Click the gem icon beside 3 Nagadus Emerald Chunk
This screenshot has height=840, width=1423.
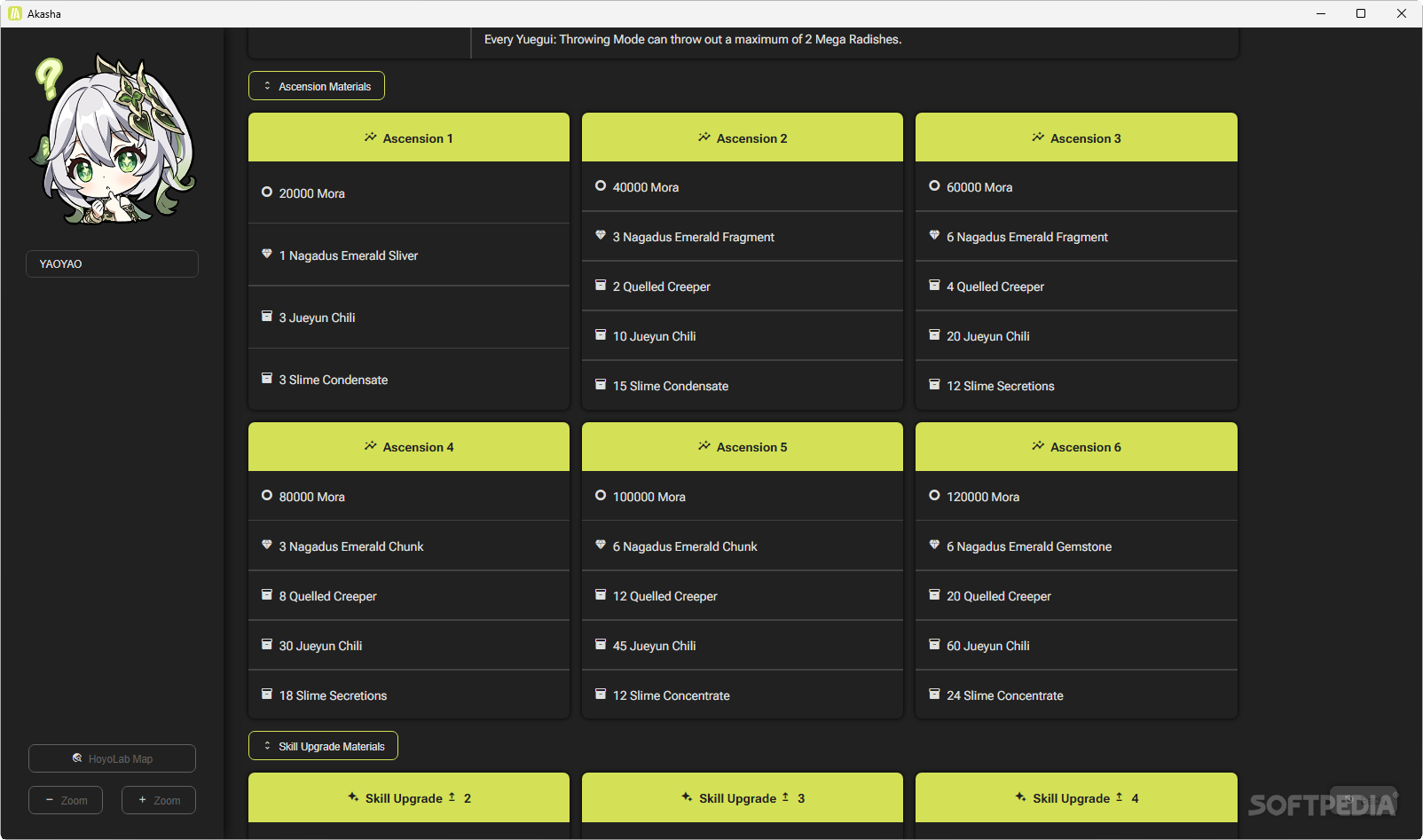[x=267, y=545]
